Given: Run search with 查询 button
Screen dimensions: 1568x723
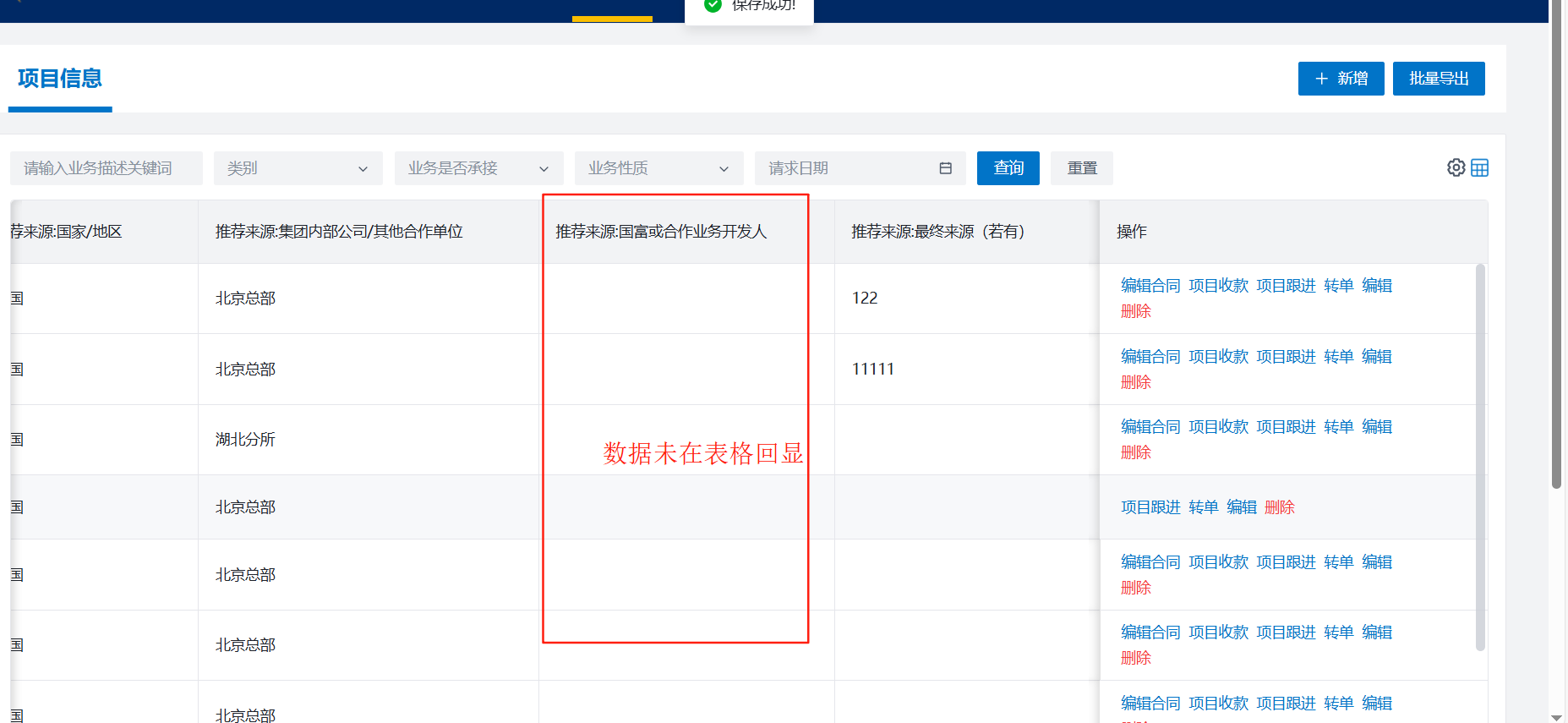Looking at the screenshot, I should click(x=1008, y=168).
